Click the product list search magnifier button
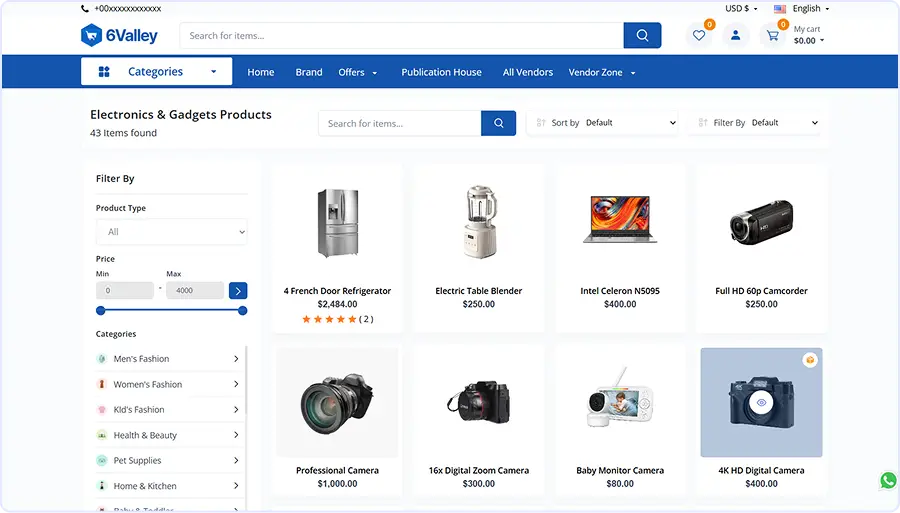Screen dimensions: 900x513 498,123
